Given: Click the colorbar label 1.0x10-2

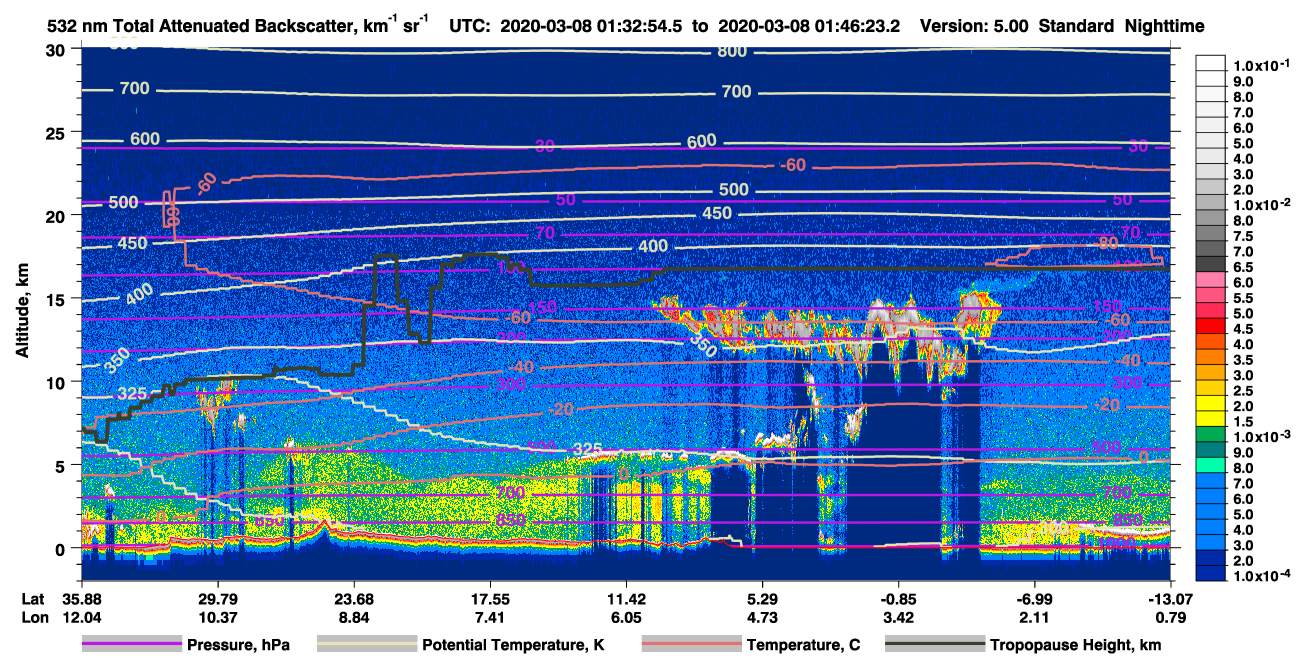Looking at the screenshot, I should tap(1264, 204).
